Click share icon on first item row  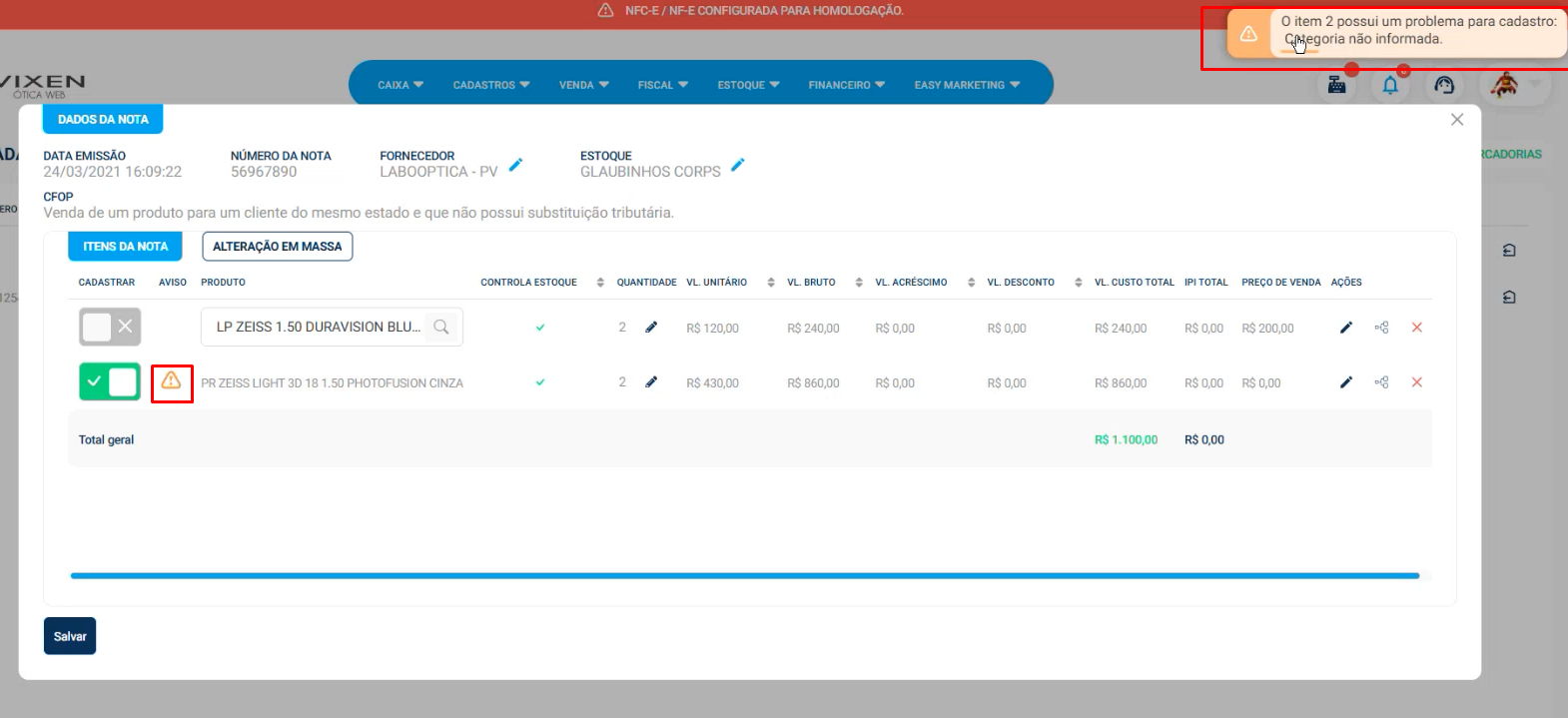click(1381, 328)
